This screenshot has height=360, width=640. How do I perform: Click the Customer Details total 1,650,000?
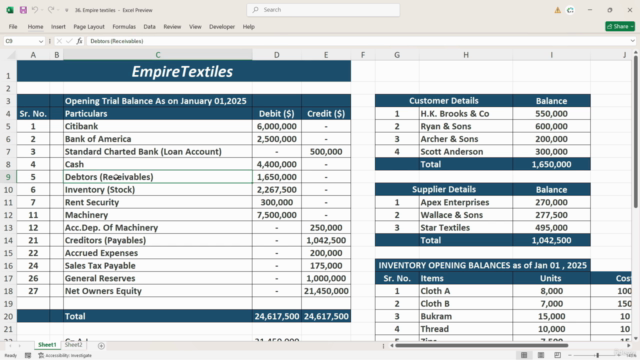click(x=551, y=164)
